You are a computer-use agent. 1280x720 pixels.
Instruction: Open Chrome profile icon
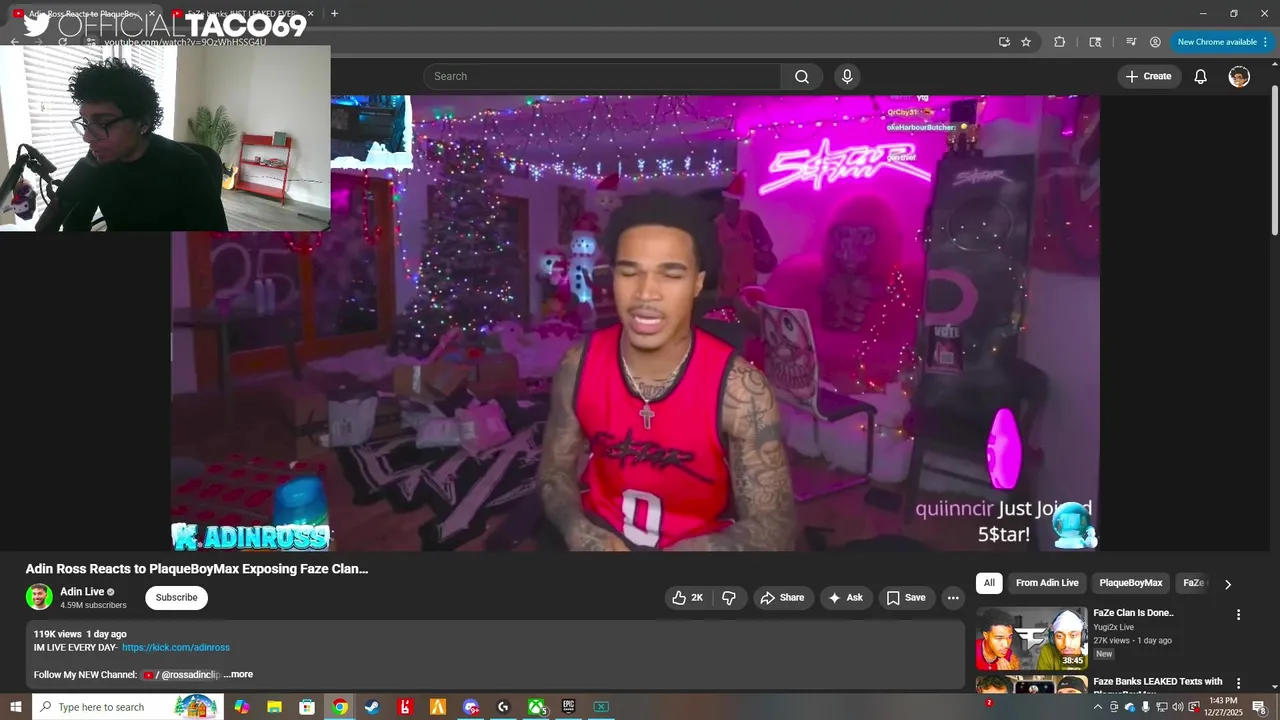tap(1155, 42)
